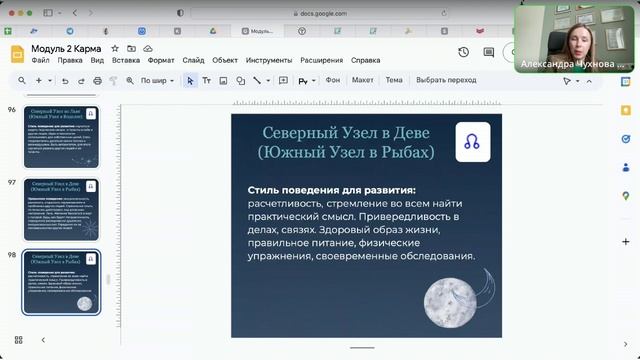
Task: Print the presentation
Action: [x=97, y=81]
